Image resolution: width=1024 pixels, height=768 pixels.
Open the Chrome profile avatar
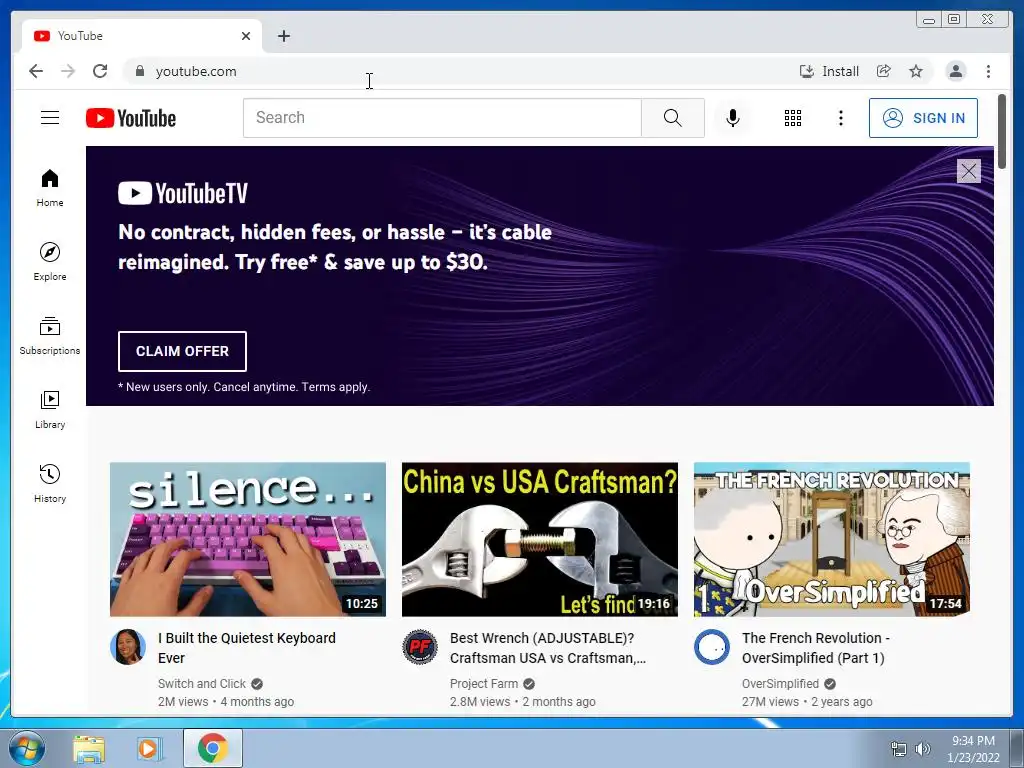[955, 71]
